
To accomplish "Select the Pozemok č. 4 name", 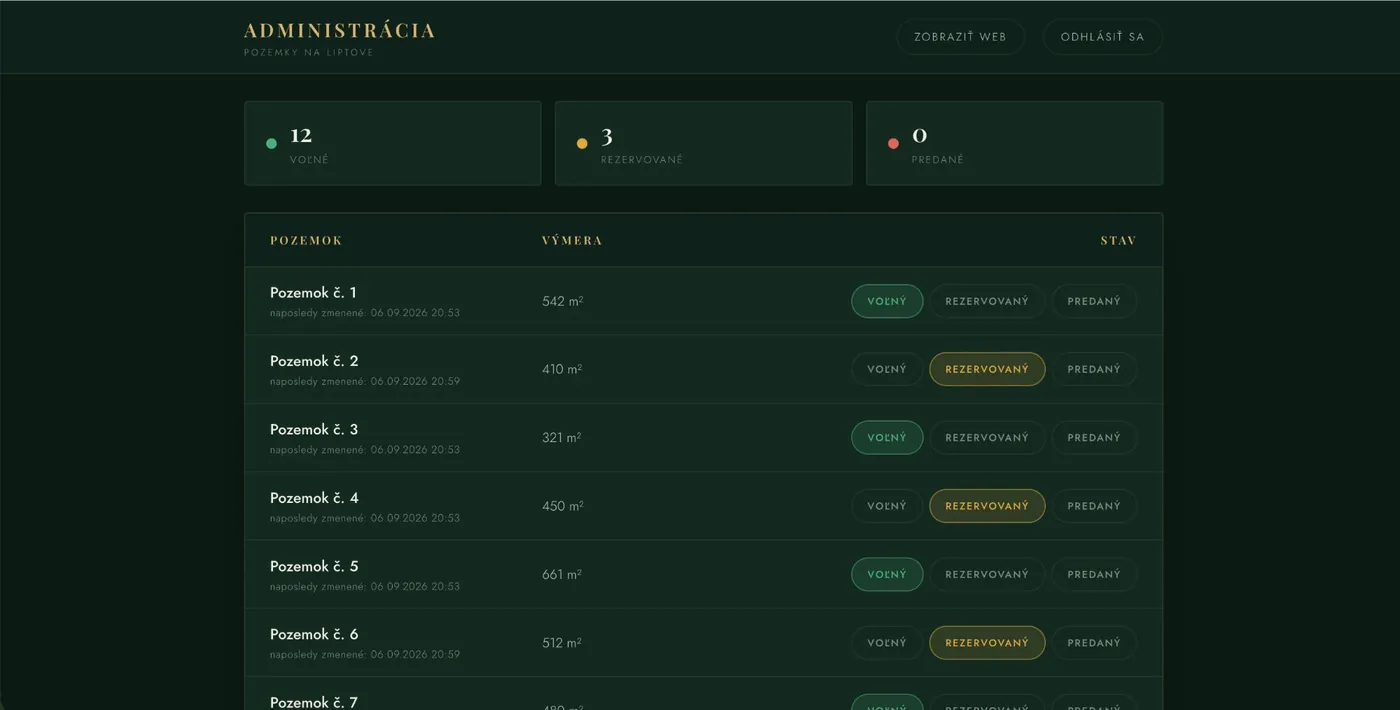I will 314,498.
